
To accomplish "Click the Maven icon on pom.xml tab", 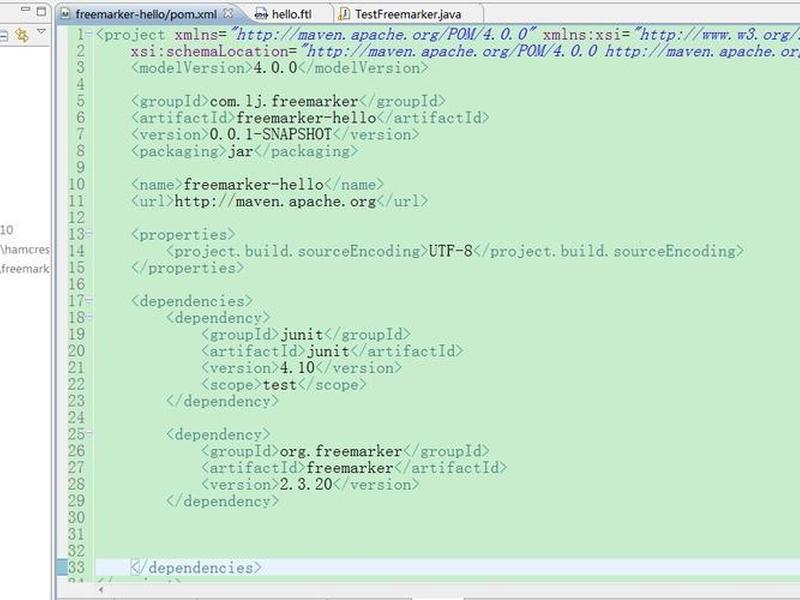I will point(65,14).
